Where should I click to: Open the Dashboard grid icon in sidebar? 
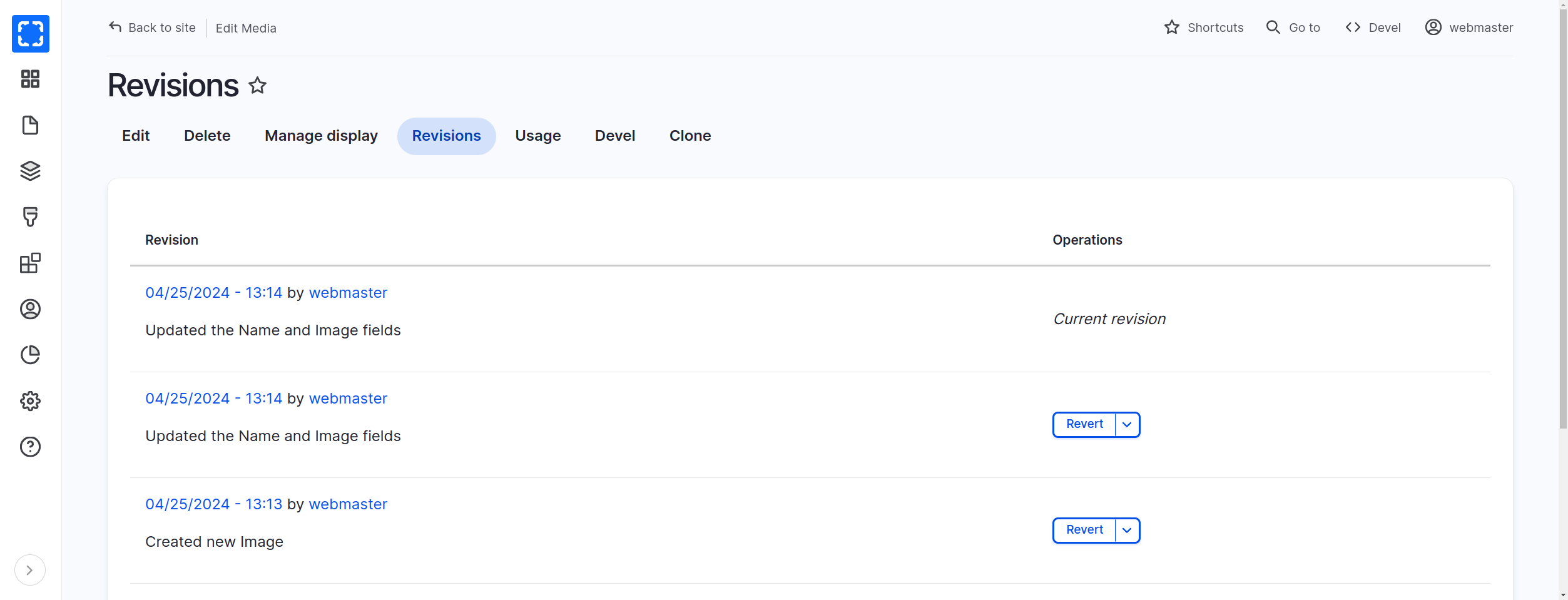30,79
